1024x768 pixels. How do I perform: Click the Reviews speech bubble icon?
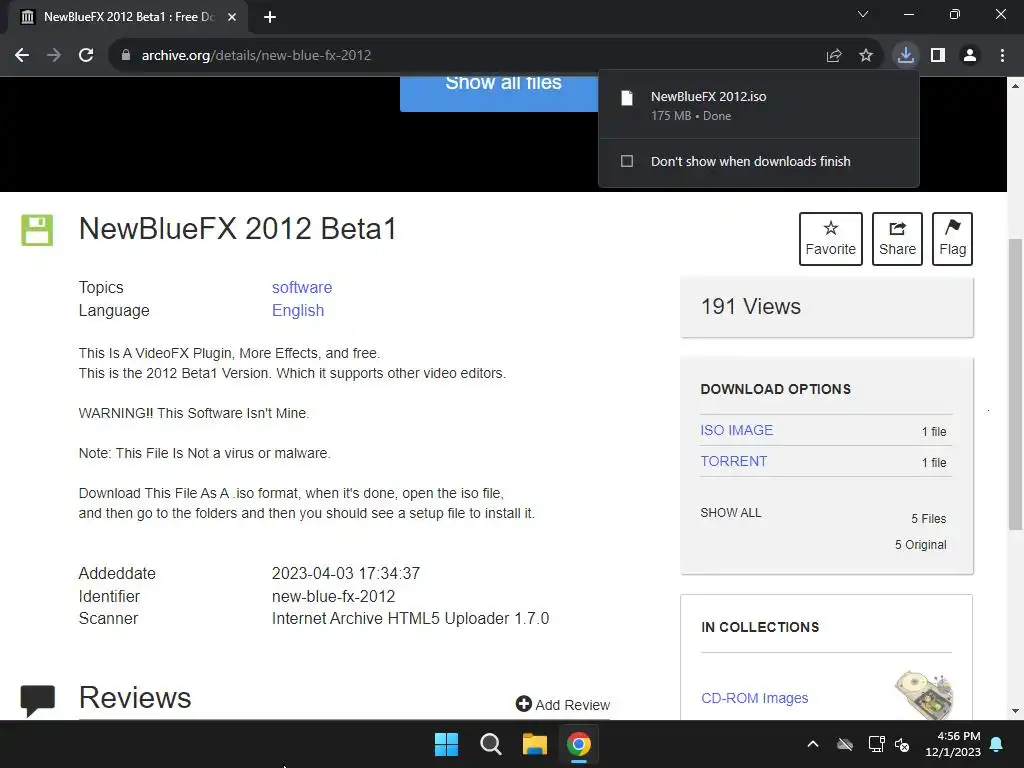pos(37,700)
